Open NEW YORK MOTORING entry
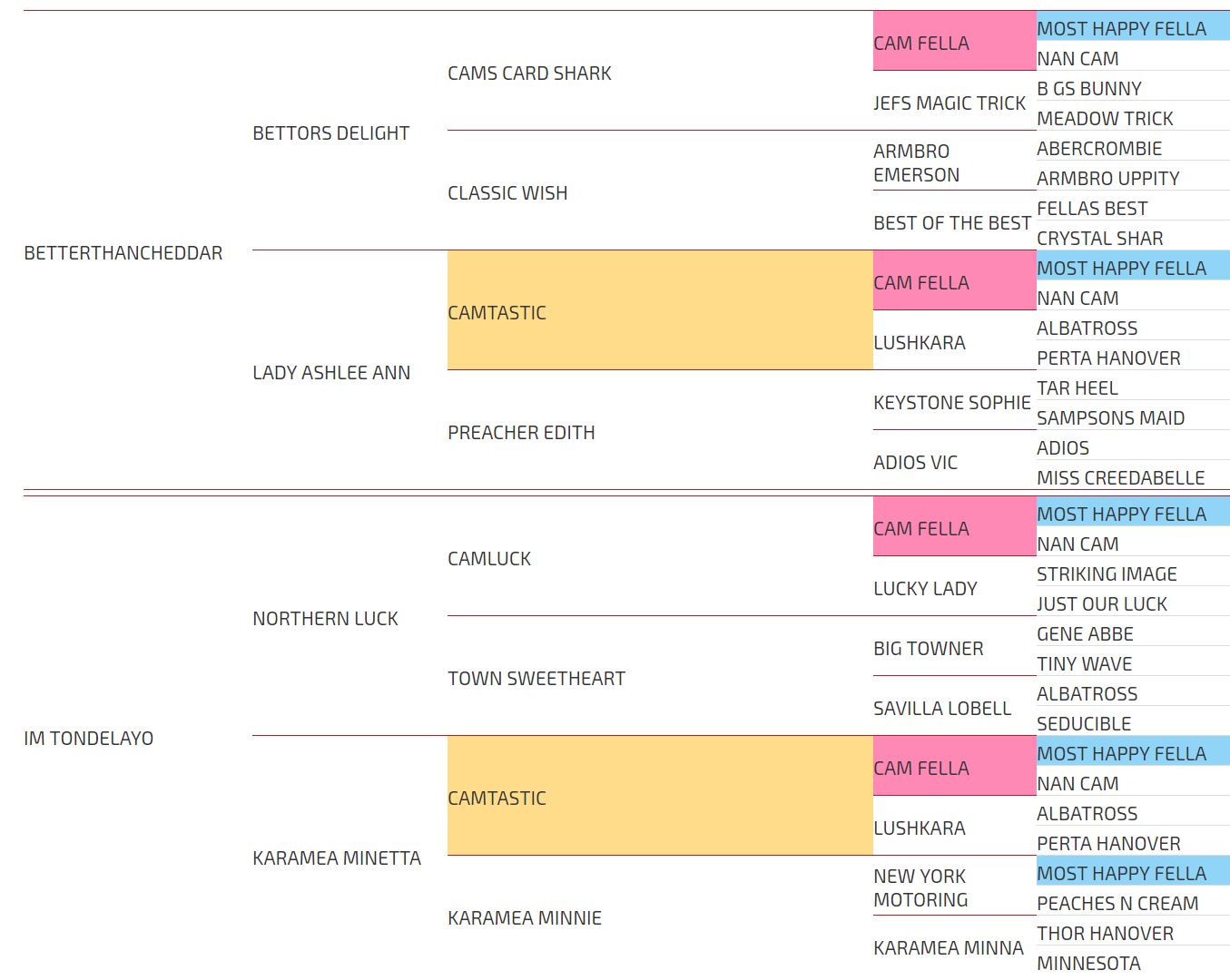The image size is (1230, 980). [x=920, y=888]
